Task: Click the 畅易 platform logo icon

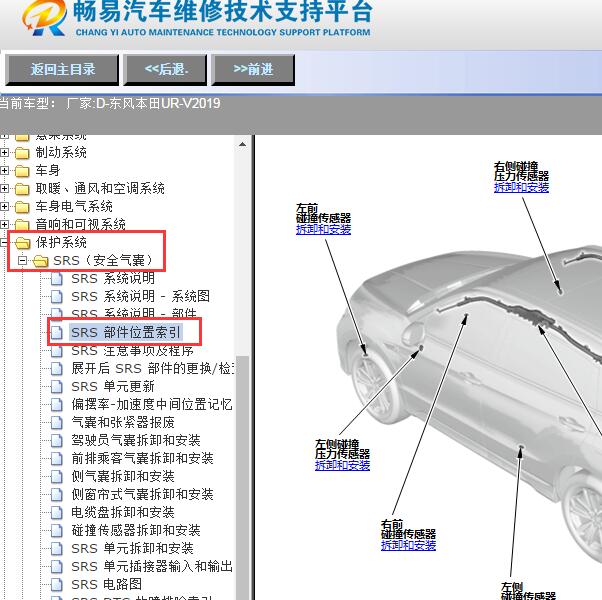Action: click(43, 17)
